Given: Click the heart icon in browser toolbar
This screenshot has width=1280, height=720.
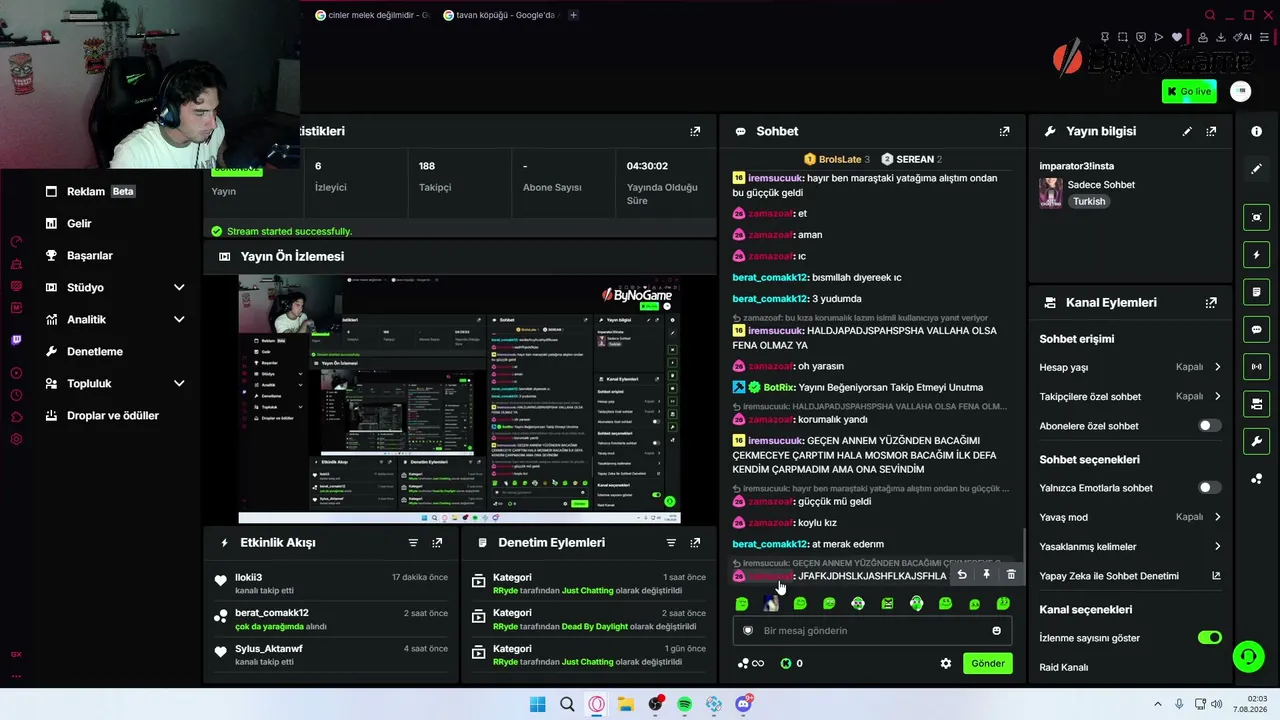Looking at the screenshot, I should coord(1177,37).
